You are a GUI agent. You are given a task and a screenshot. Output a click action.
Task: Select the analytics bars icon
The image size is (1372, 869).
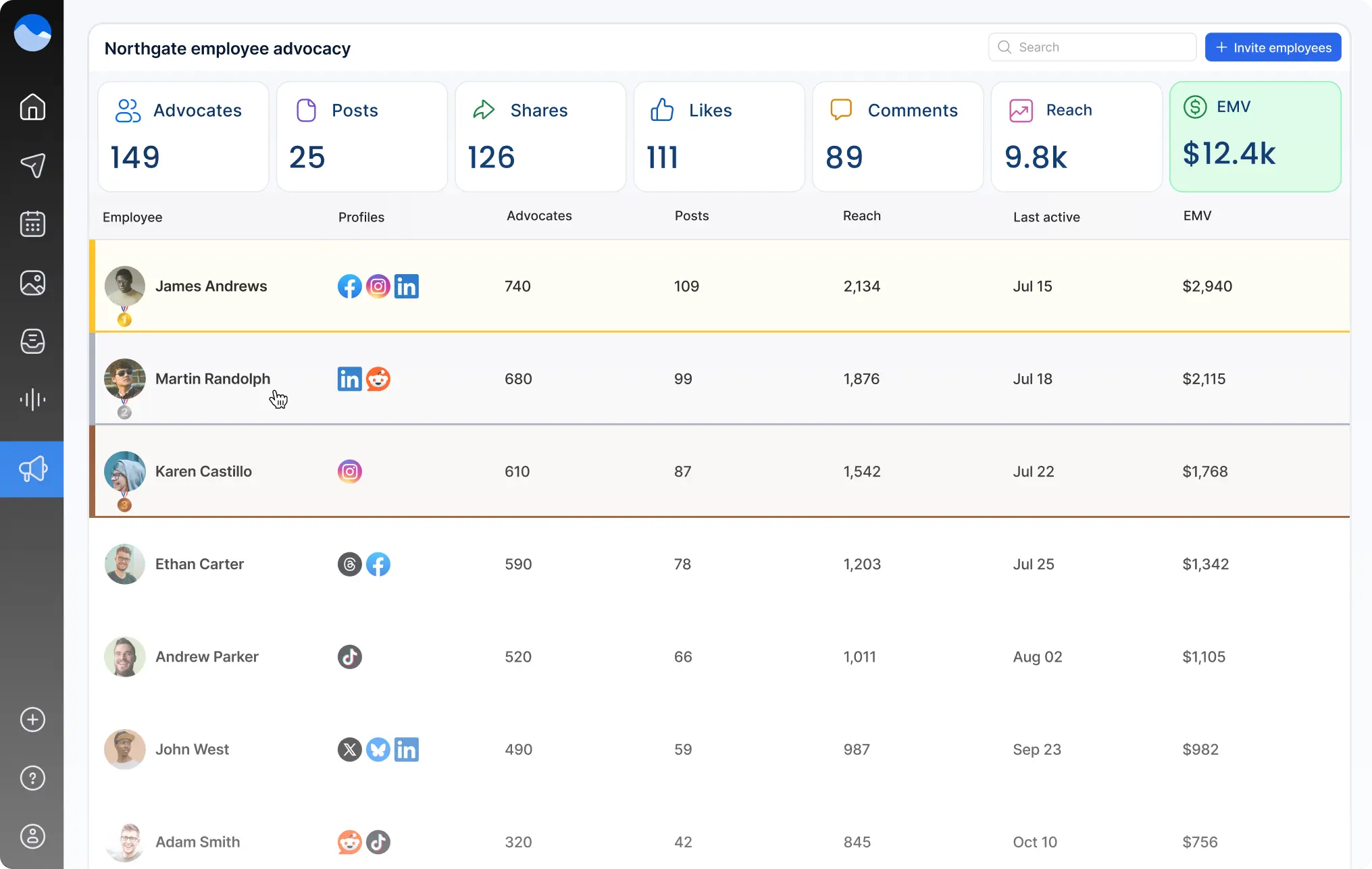32,399
